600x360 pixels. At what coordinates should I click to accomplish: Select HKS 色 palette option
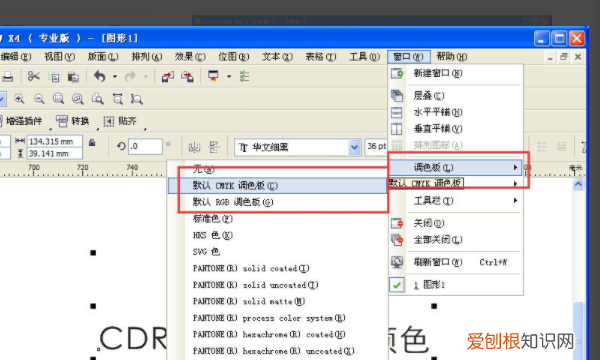pyautogui.click(x=277, y=235)
